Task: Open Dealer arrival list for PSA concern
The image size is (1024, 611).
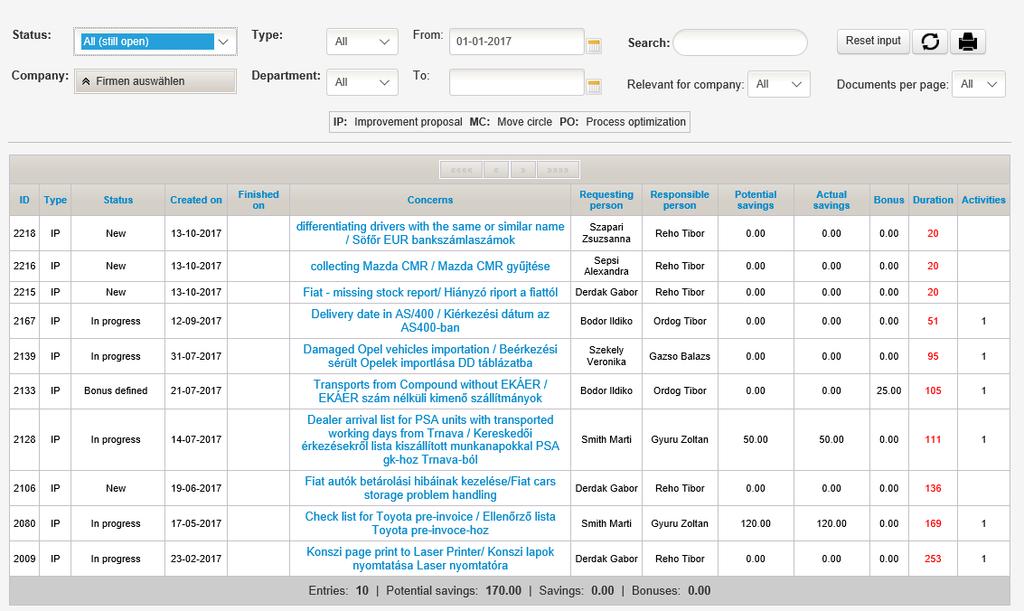Action: (x=430, y=439)
